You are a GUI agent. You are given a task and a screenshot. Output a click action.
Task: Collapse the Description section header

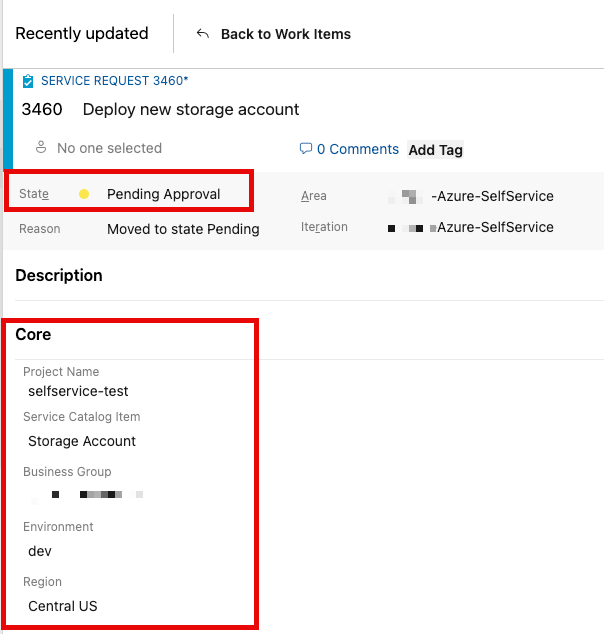click(59, 275)
